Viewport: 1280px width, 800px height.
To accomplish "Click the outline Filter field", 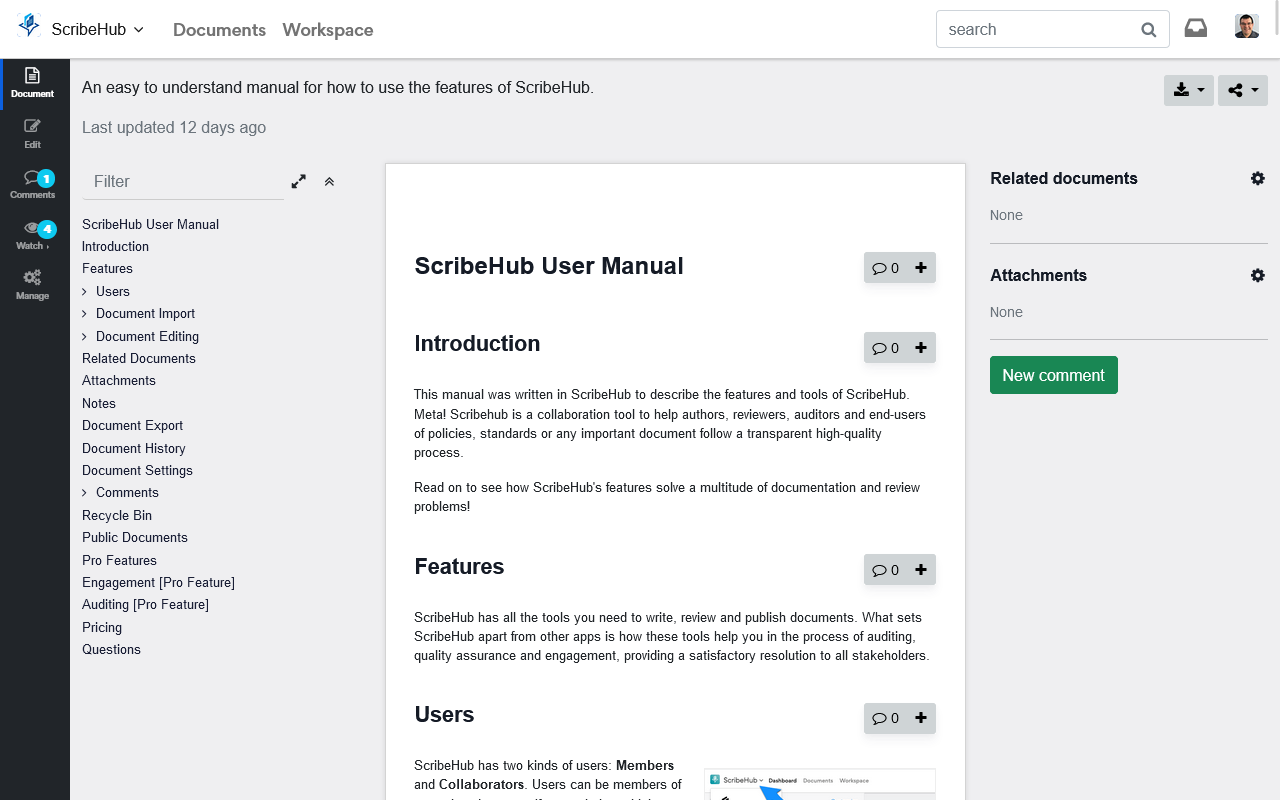I will click(183, 181).
